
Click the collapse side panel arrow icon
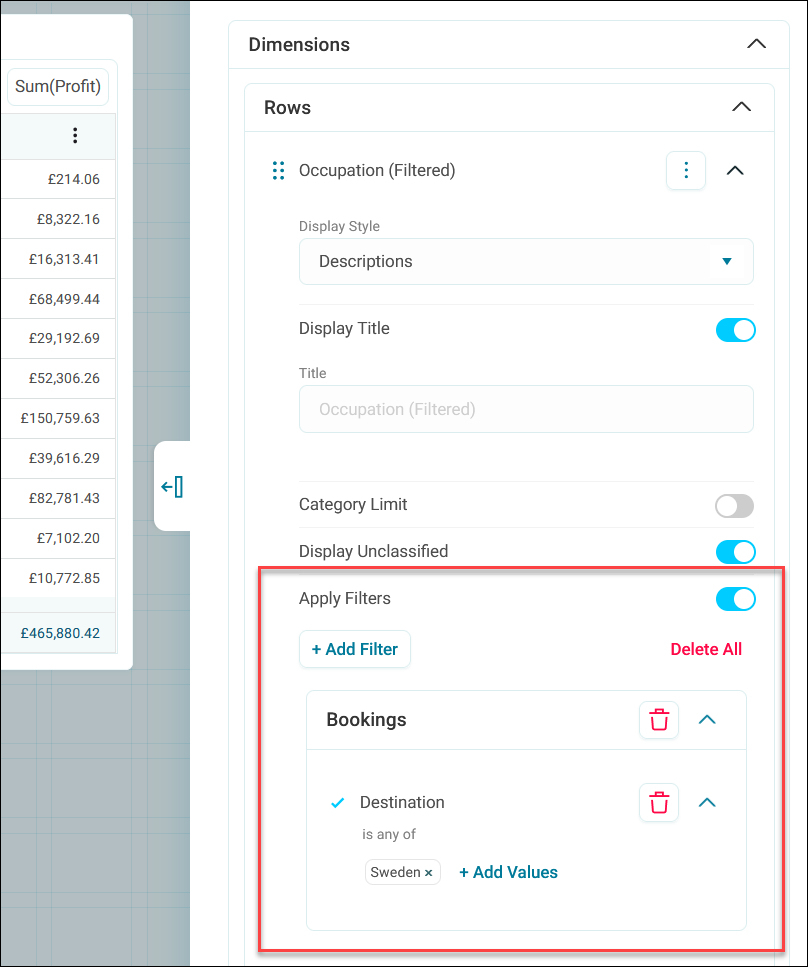point(172,487)
